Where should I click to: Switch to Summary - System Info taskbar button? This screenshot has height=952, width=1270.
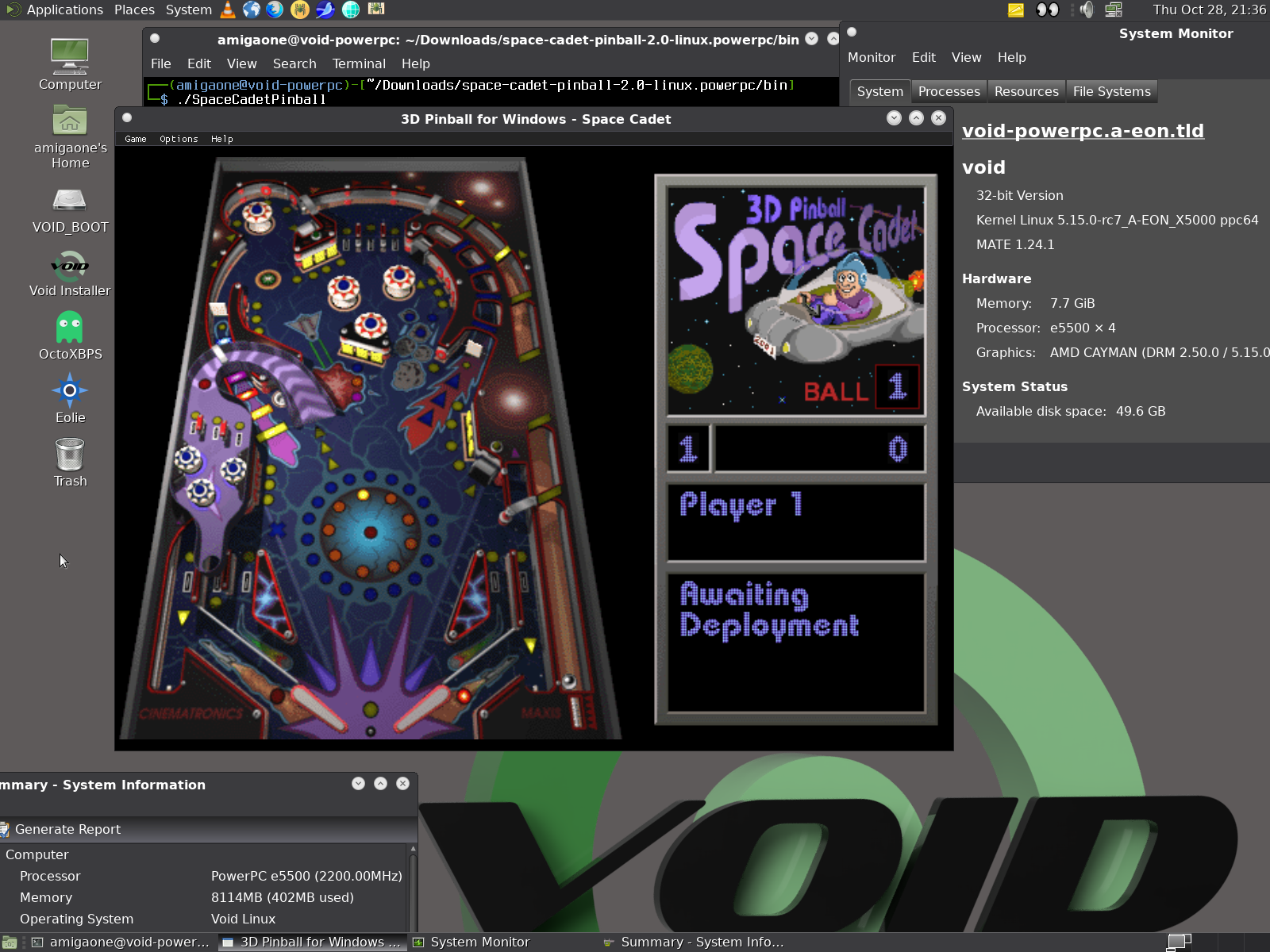pyautogui.click(x=693, y=942)
